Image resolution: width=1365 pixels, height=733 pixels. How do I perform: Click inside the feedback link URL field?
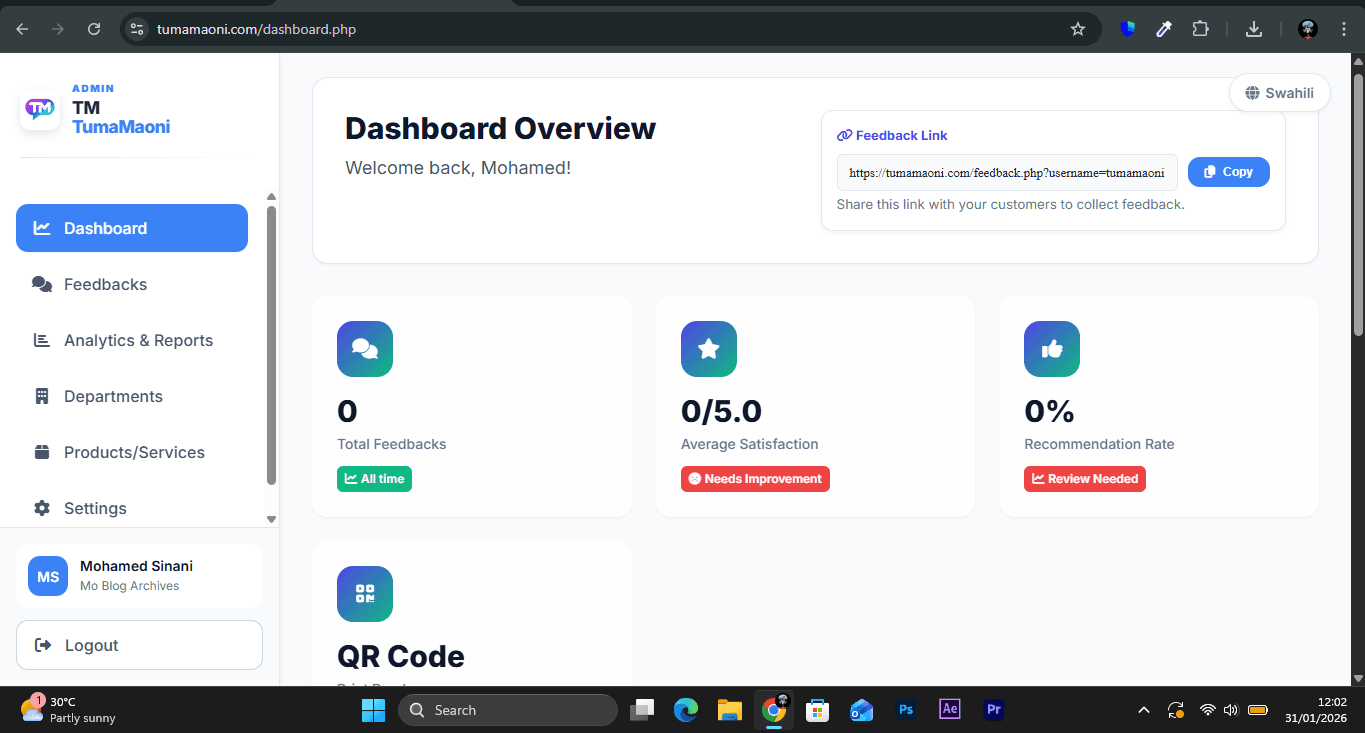1007,172
